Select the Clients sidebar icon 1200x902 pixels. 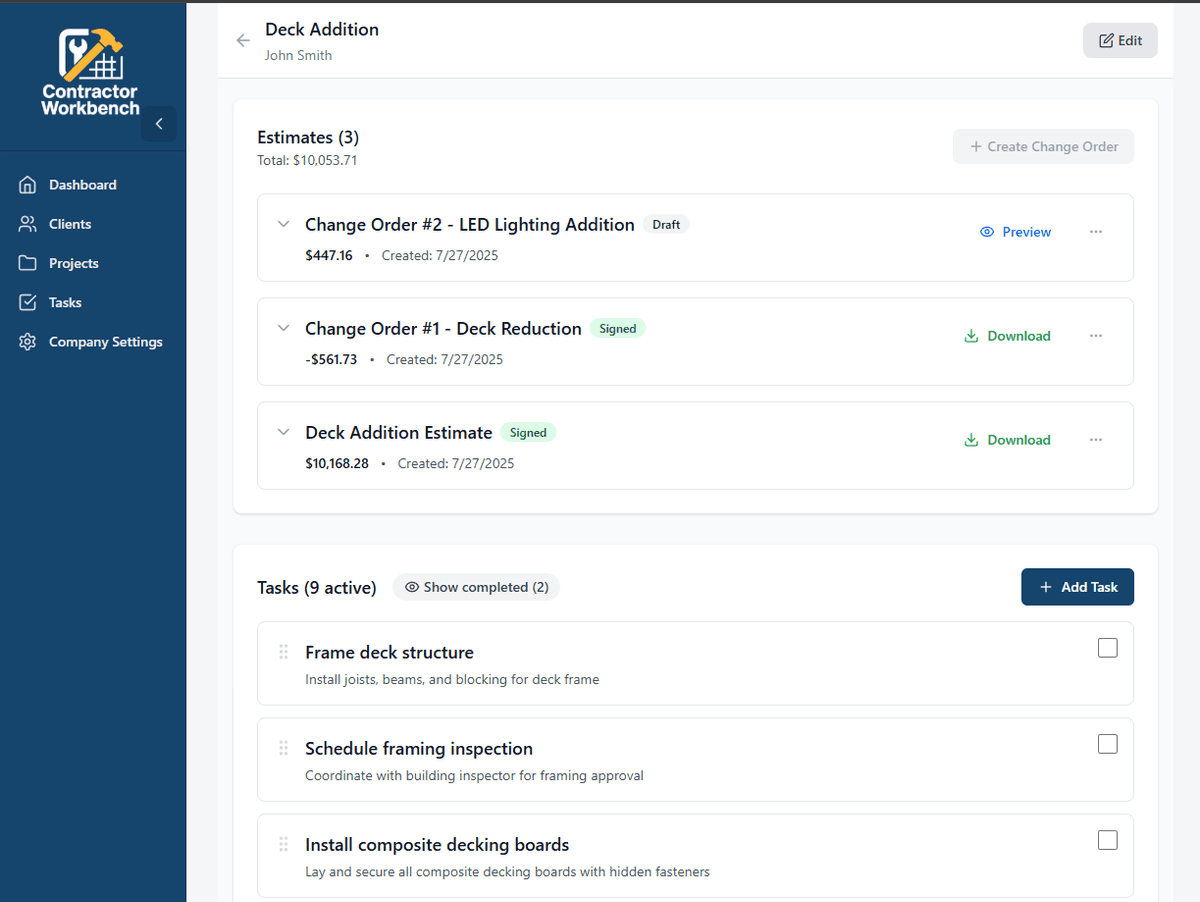tap(28, 223)
